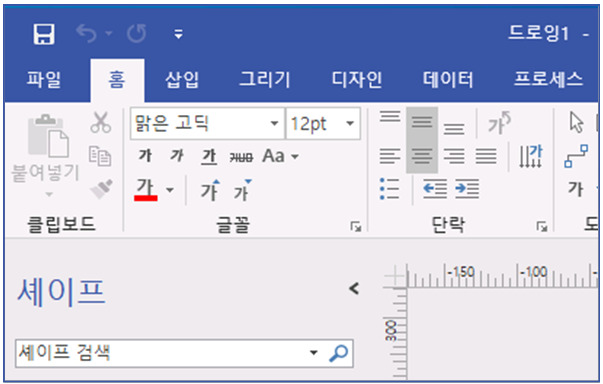Align paragraph text right
The image size is (603, 384).
click(x=454, y=156)
